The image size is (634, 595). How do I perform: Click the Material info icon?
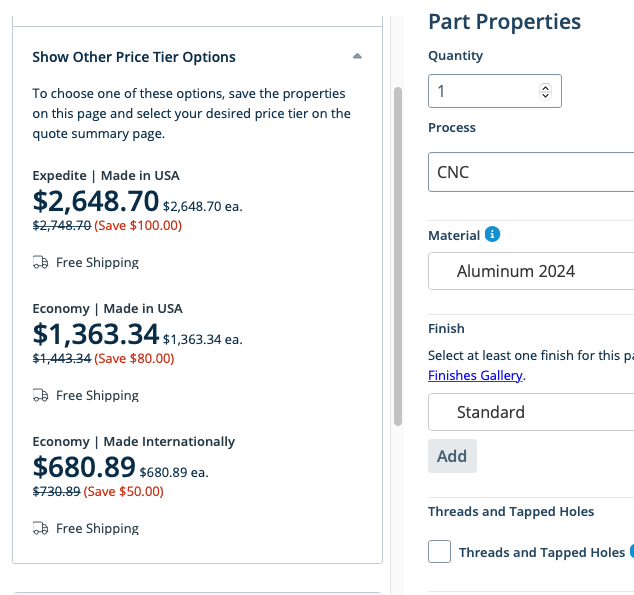click(x=492, y=234)
